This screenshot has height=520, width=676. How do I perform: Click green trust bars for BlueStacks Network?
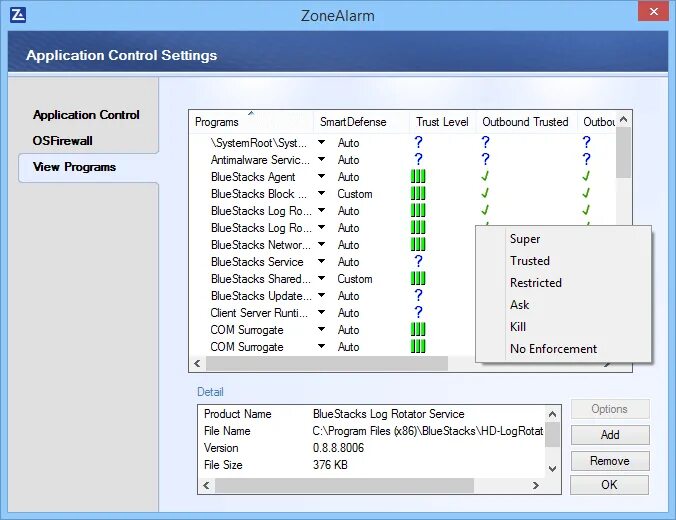[418, 244]
